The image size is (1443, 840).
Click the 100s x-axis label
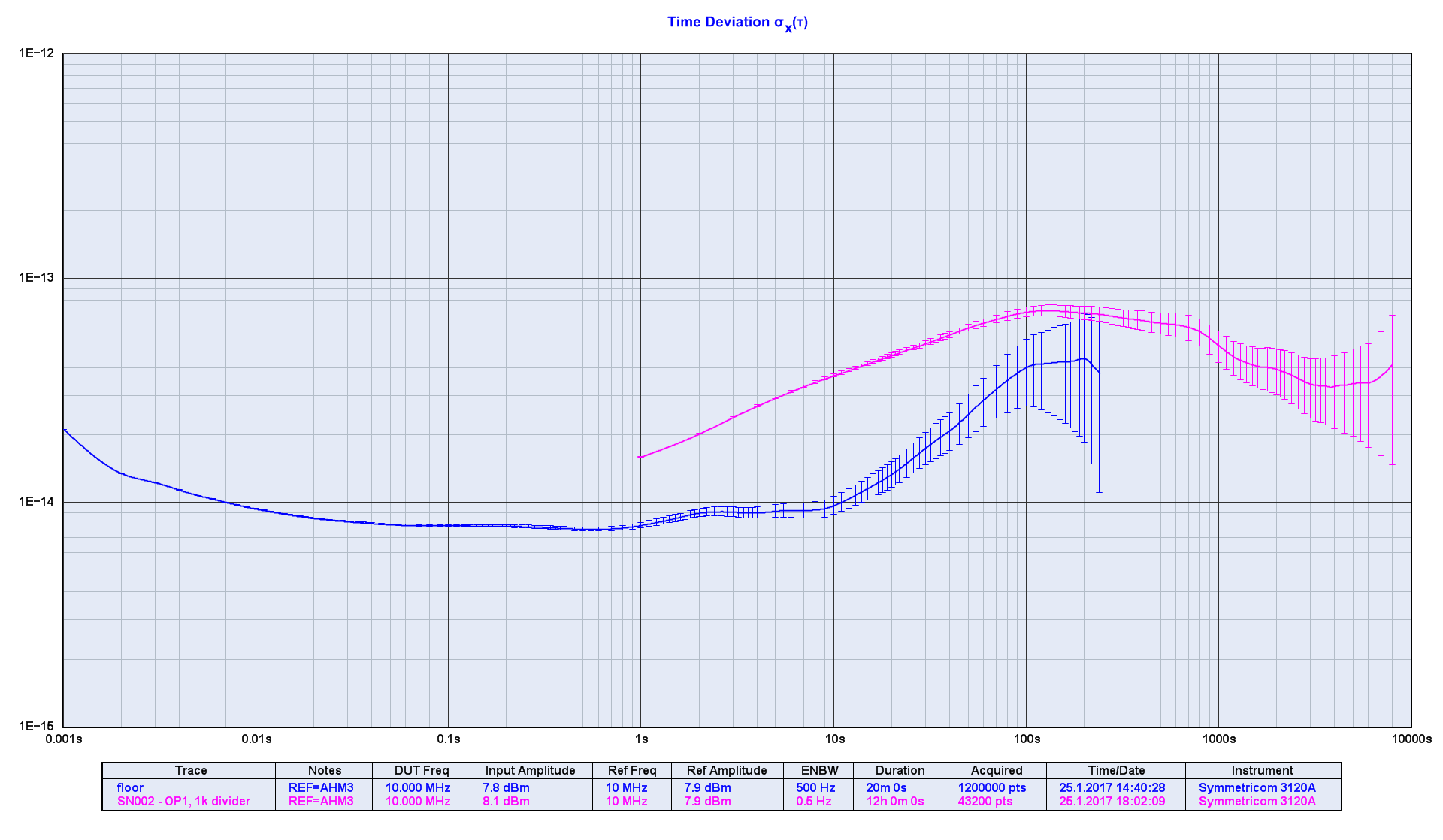pos(1027,739)
